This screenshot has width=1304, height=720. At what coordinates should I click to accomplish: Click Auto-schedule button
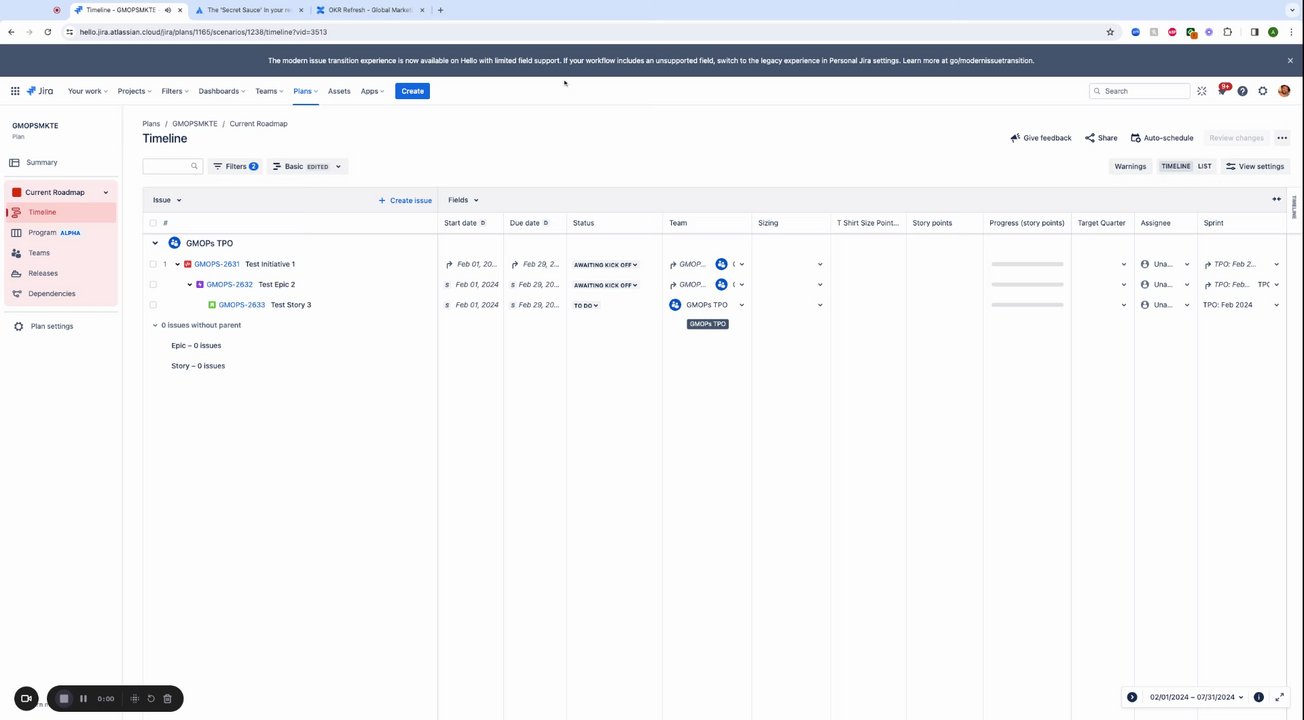[1162, 138]
